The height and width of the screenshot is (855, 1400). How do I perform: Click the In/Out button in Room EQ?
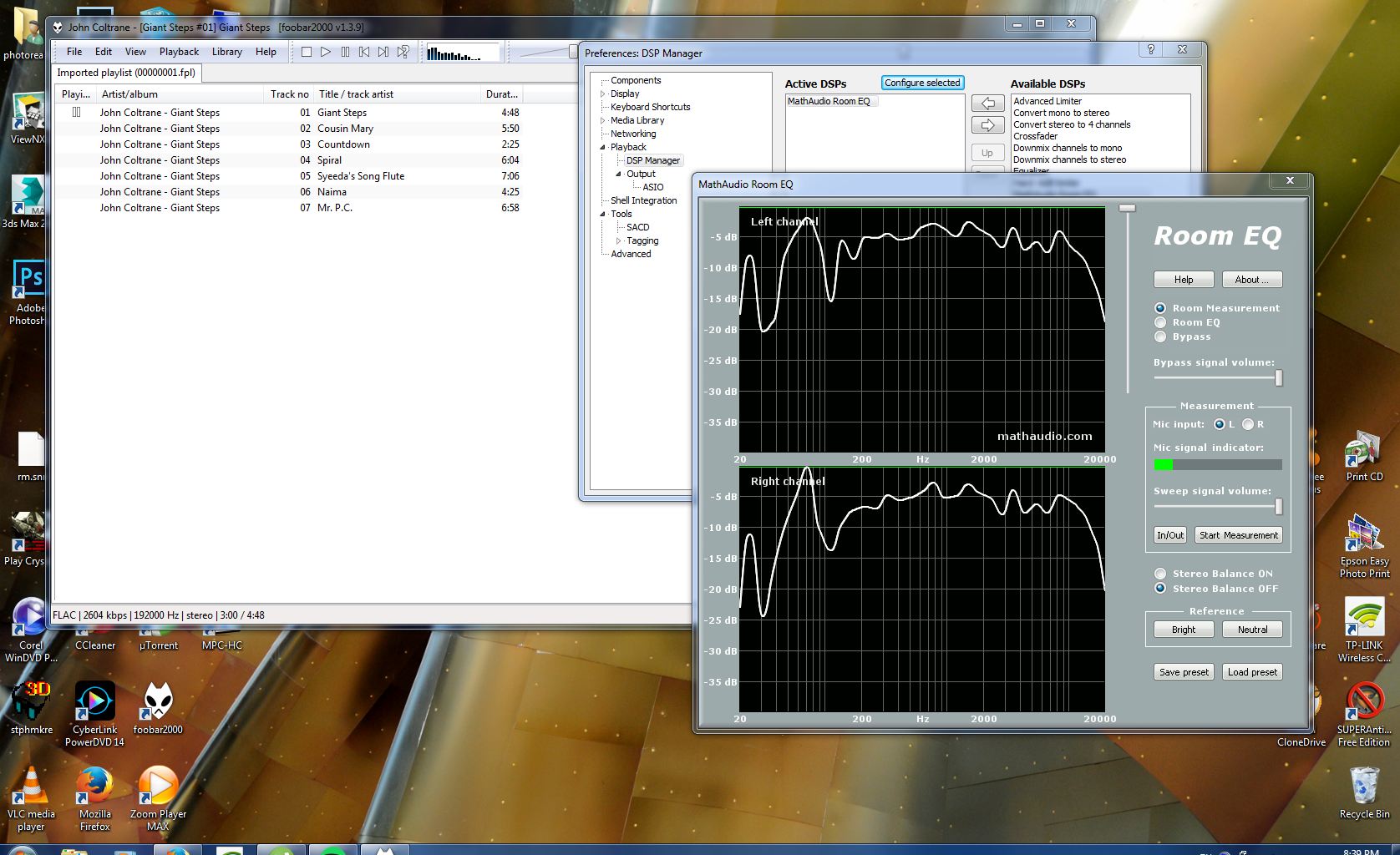(1170, 535)
